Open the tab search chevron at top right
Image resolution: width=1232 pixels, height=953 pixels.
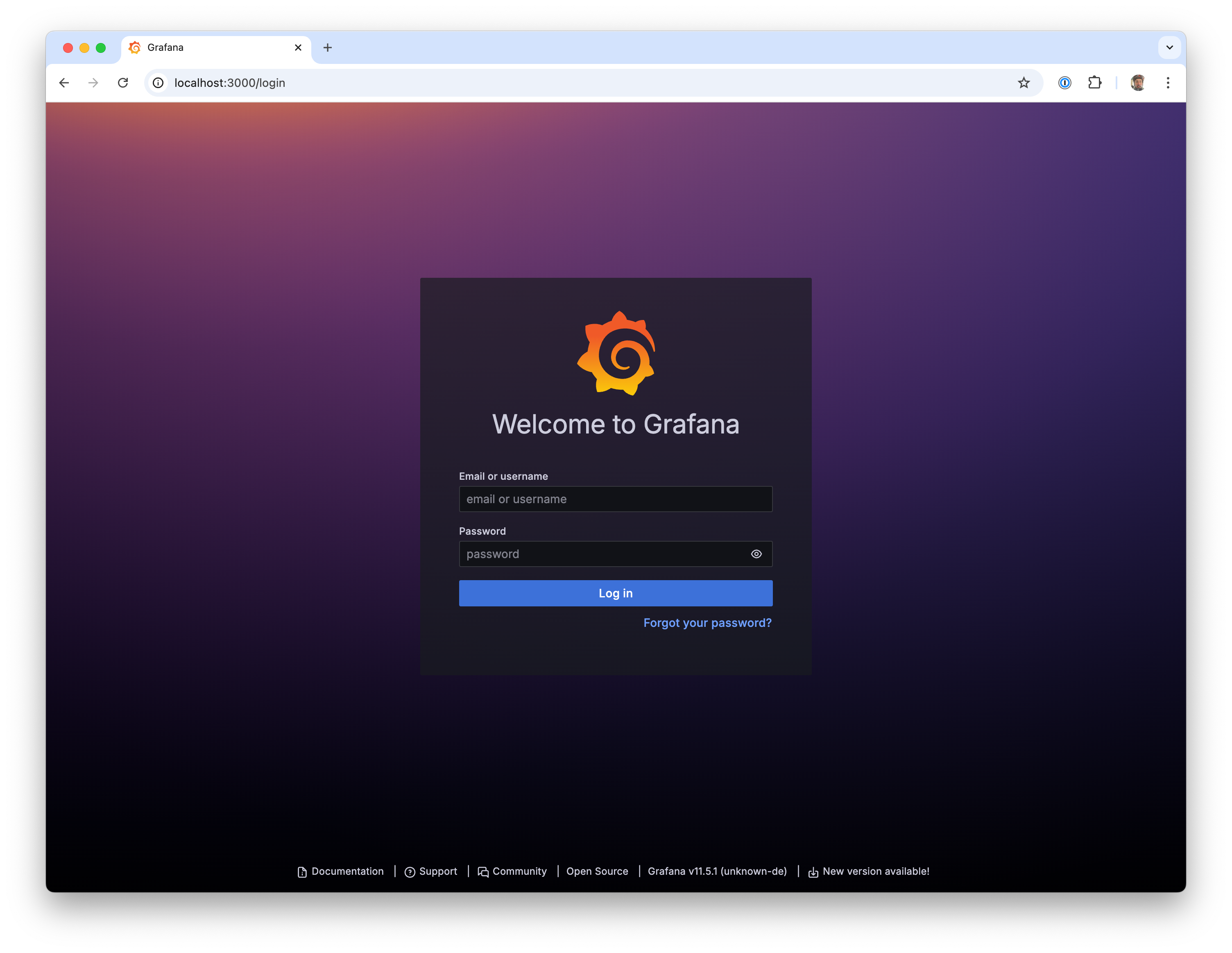pos(1170,48)
